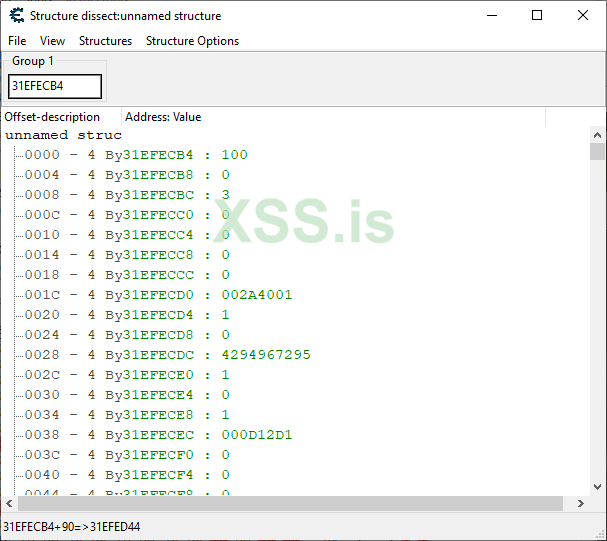The image size is (607, 541).
Task: Open the Structure Options menu
Action: 192,41
